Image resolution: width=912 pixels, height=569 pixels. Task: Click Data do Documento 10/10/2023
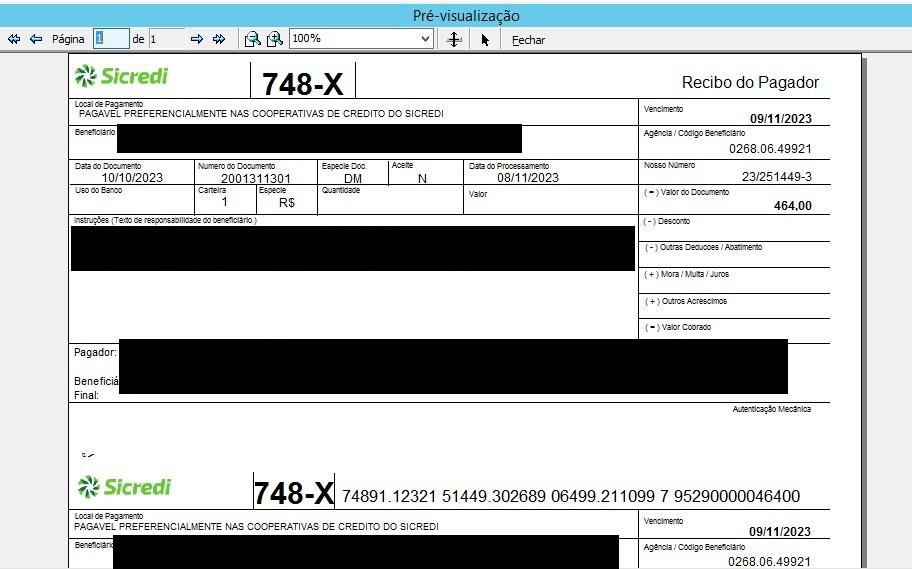(132, 178)
